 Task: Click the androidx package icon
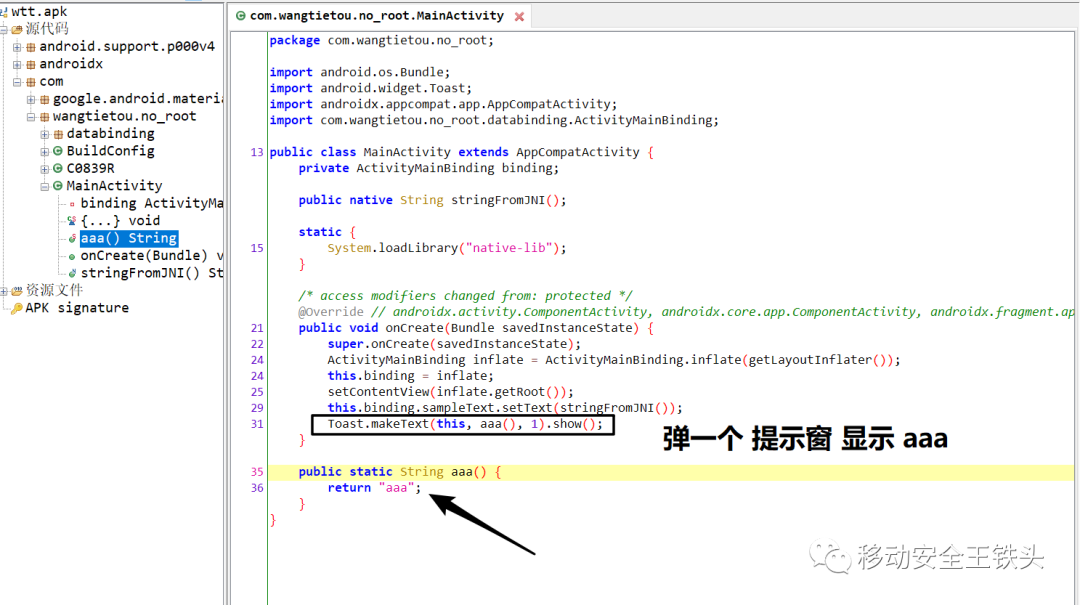tap(30, 64)
